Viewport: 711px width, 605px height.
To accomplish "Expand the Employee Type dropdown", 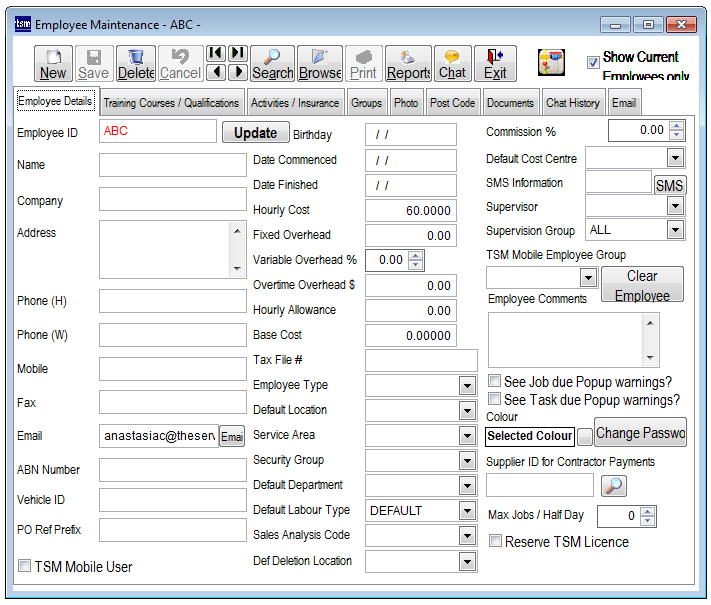I will coord(467,386).
